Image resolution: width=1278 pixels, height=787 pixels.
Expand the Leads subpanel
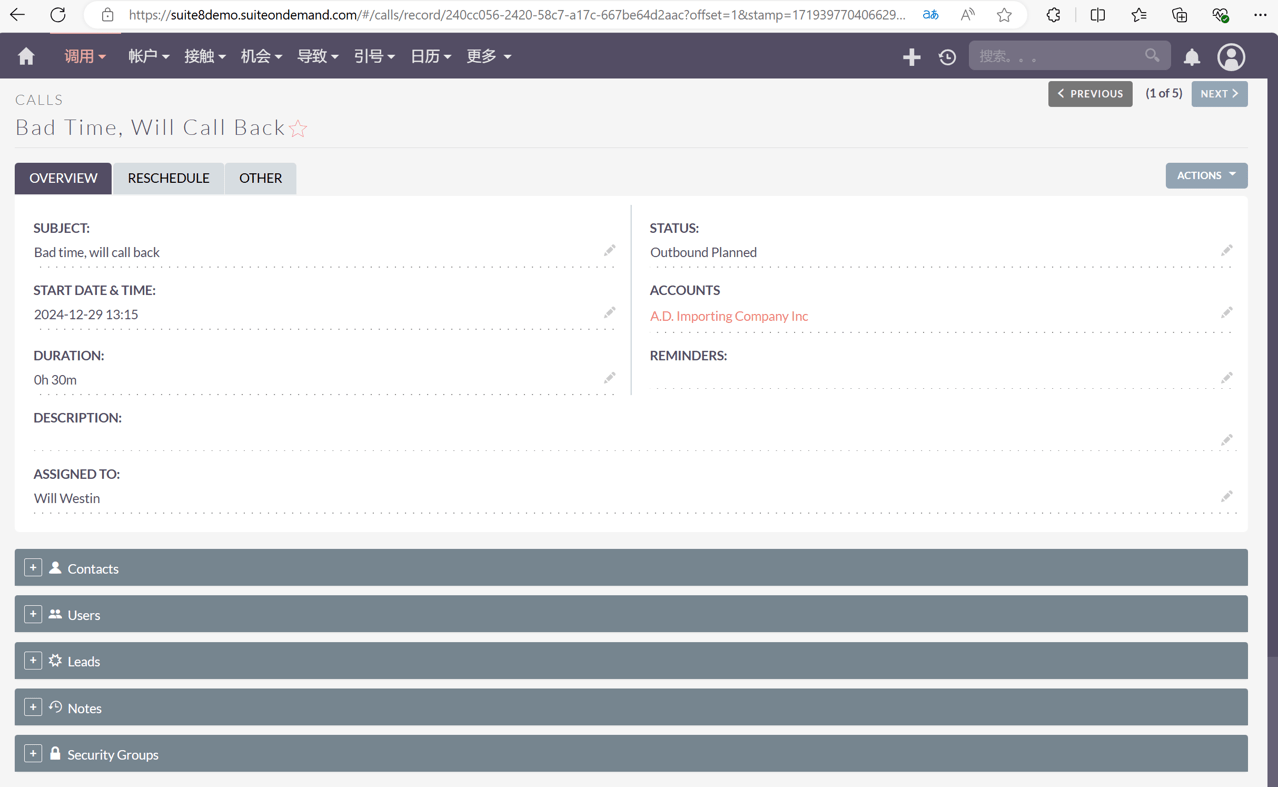33,661
